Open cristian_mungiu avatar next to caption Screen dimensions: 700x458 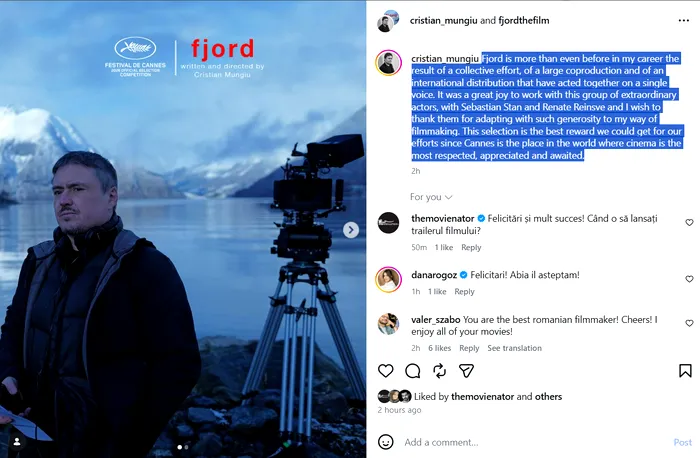(x=388, y=63)
